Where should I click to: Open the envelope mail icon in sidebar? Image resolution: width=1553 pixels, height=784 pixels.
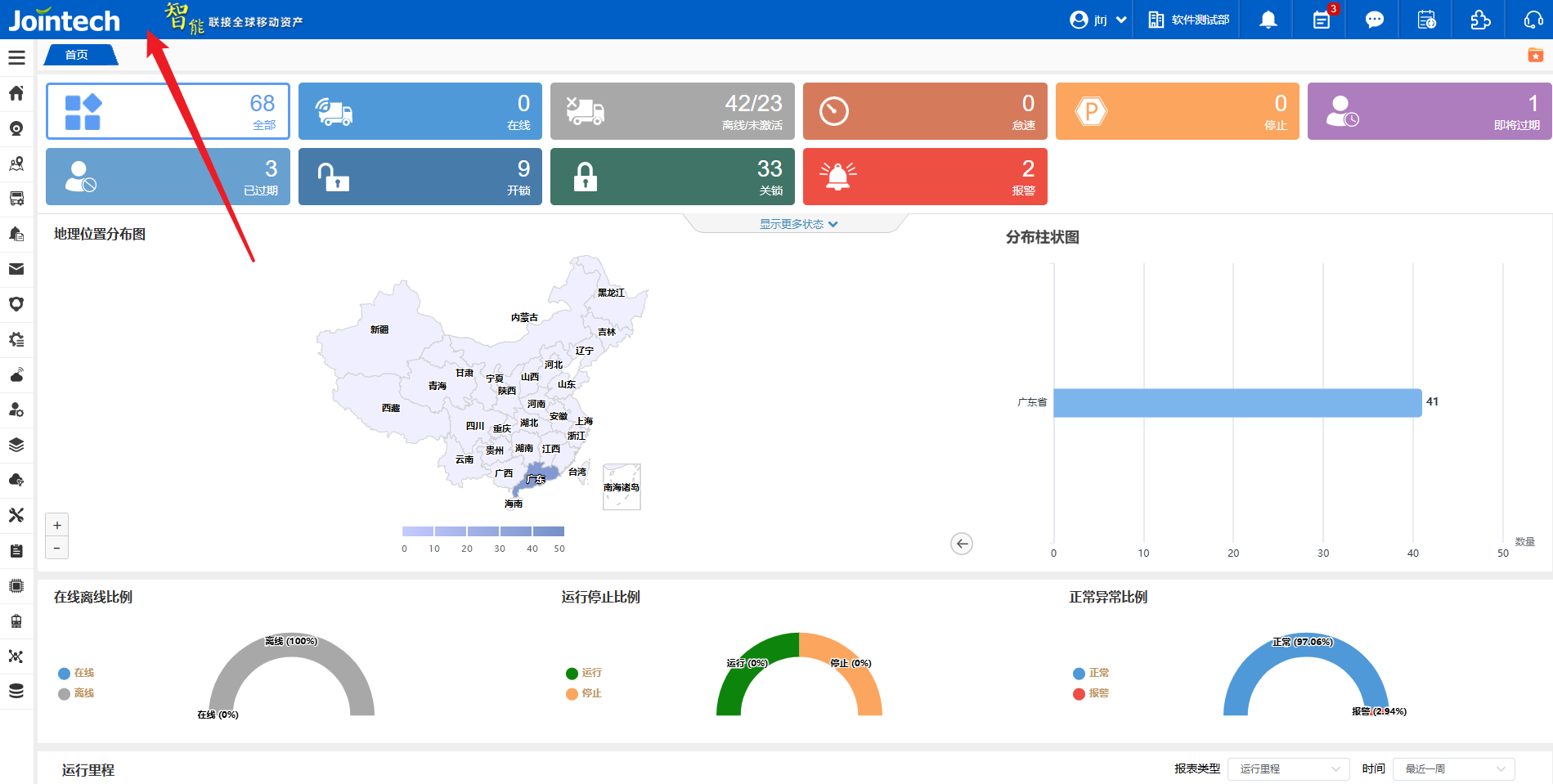[x=16, y=269]
